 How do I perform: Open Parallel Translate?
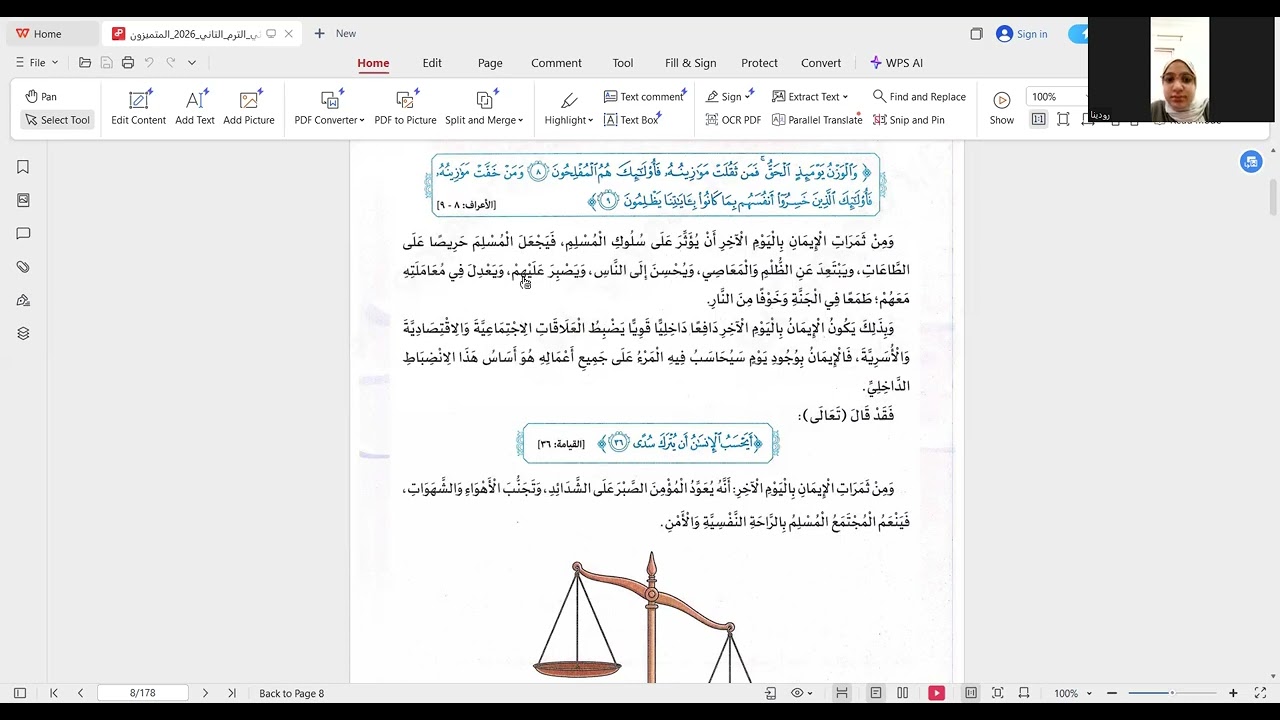816,120
